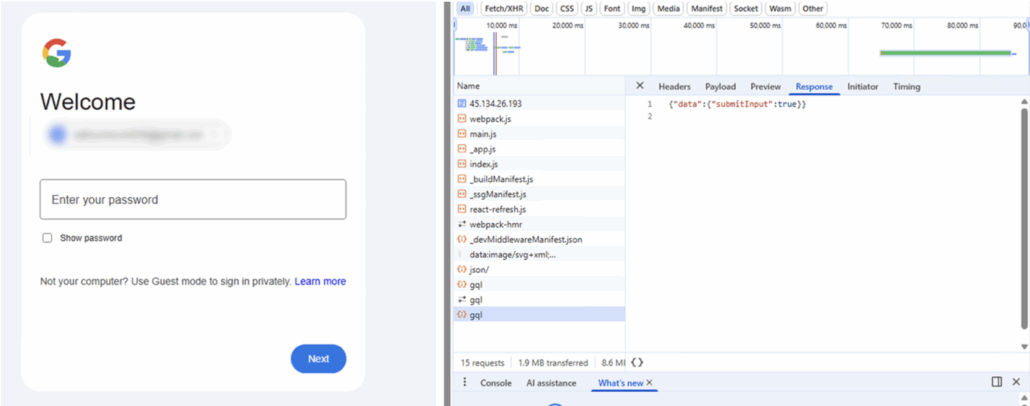
Task: Click the pretty-print braces icon
Action: pyautogui.click(x=637, y=362)
